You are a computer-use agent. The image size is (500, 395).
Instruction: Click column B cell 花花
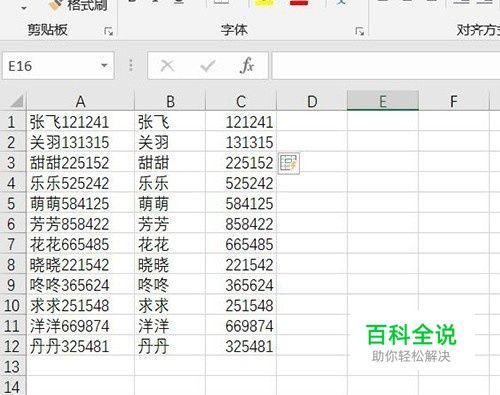(170, 244)
